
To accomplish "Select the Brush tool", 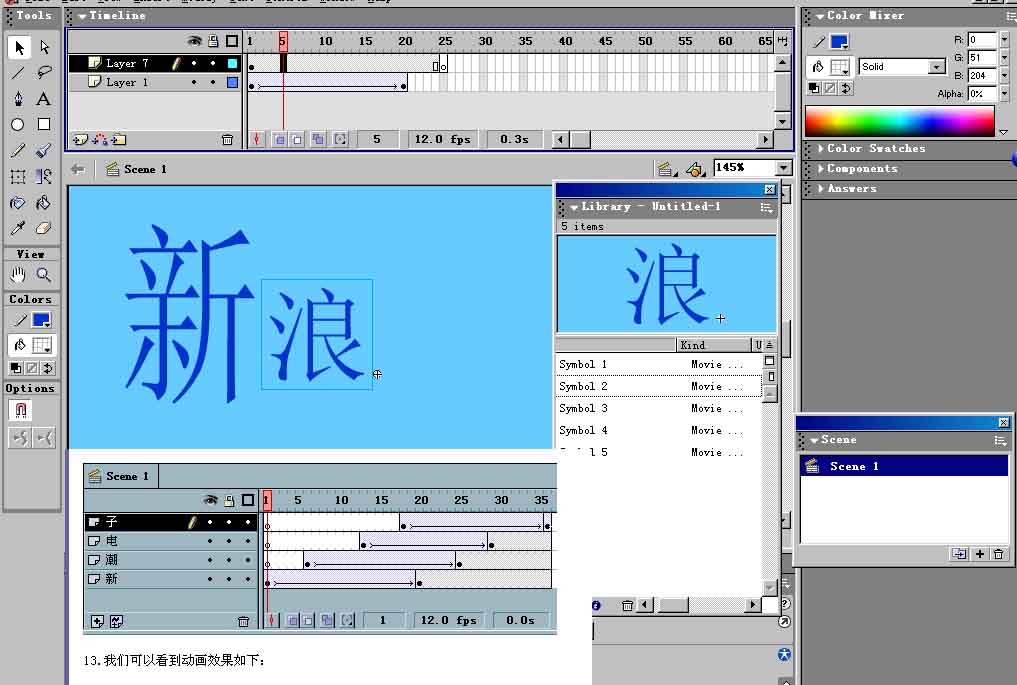I will (44, 150).
